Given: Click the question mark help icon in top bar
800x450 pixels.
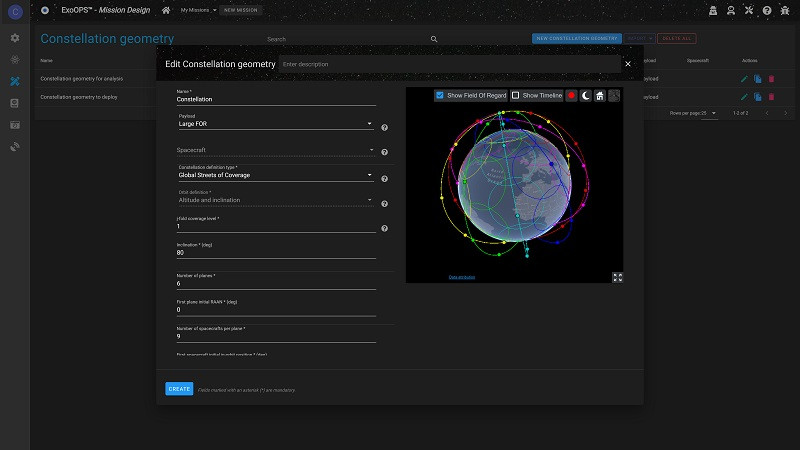Looking at the screenshot, I should (x=766, y=10).
